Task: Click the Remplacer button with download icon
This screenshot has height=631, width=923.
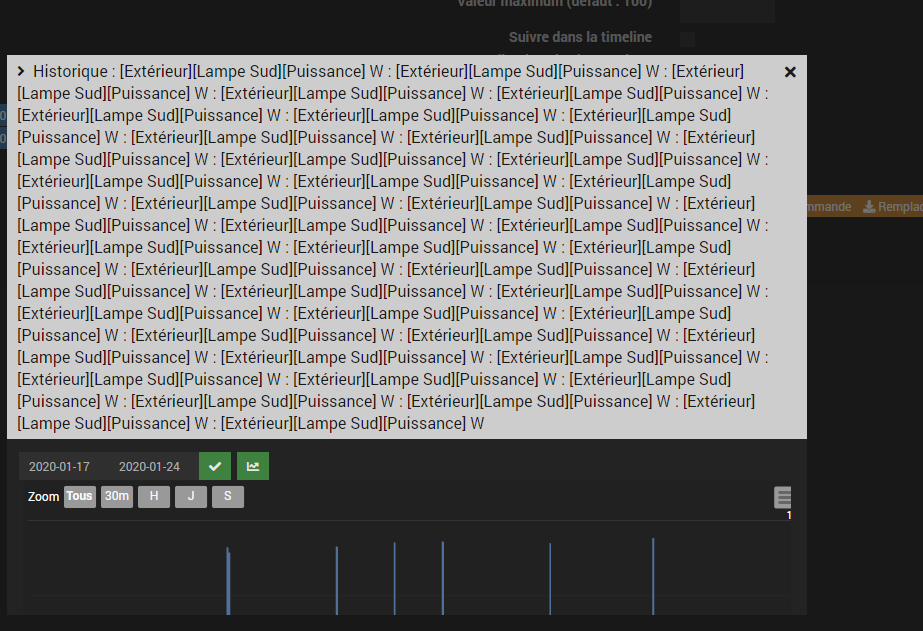Action: [x=891, y=207]
